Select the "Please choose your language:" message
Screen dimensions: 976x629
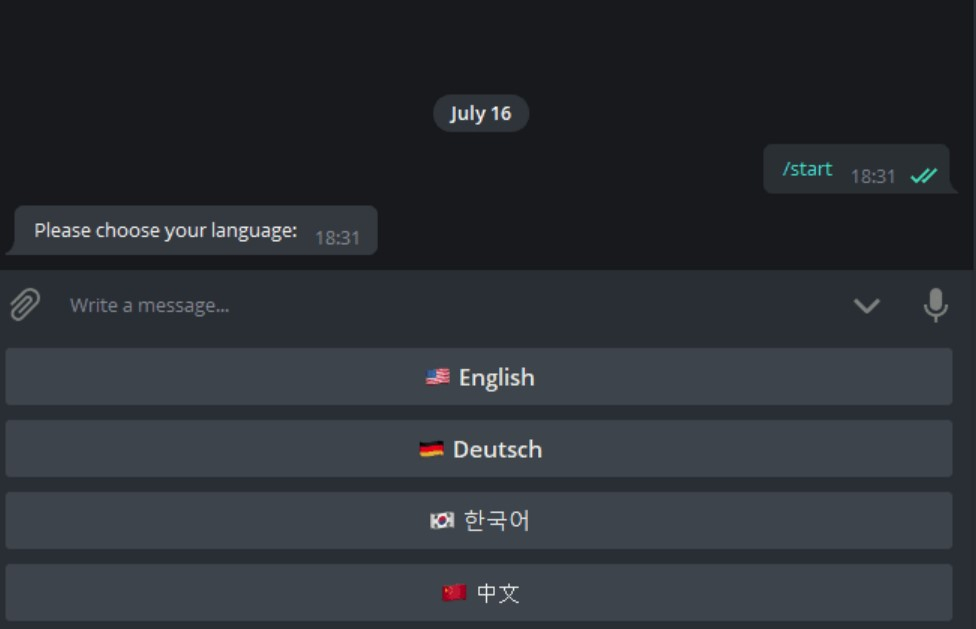click(x=166, y=230)
